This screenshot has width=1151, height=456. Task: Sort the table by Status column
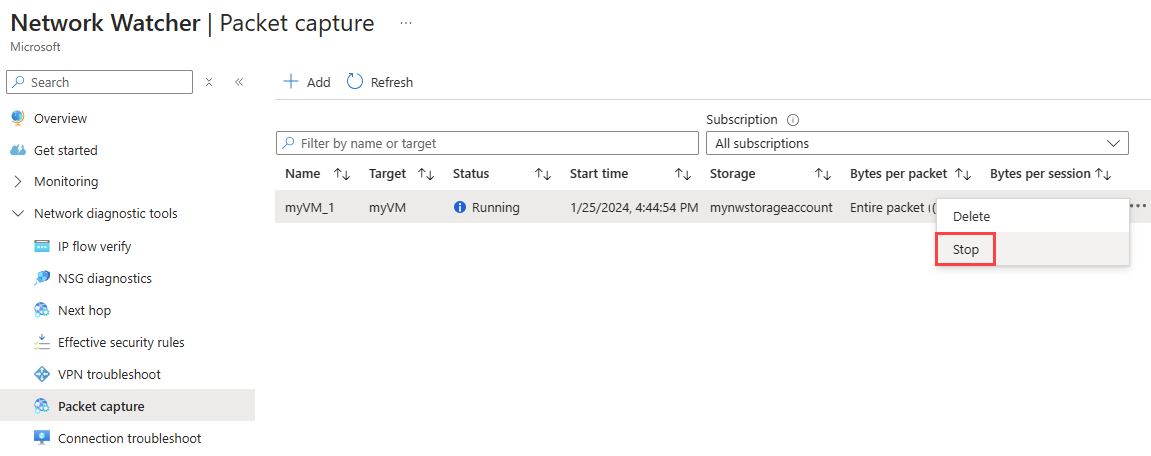tap(542, 174)
